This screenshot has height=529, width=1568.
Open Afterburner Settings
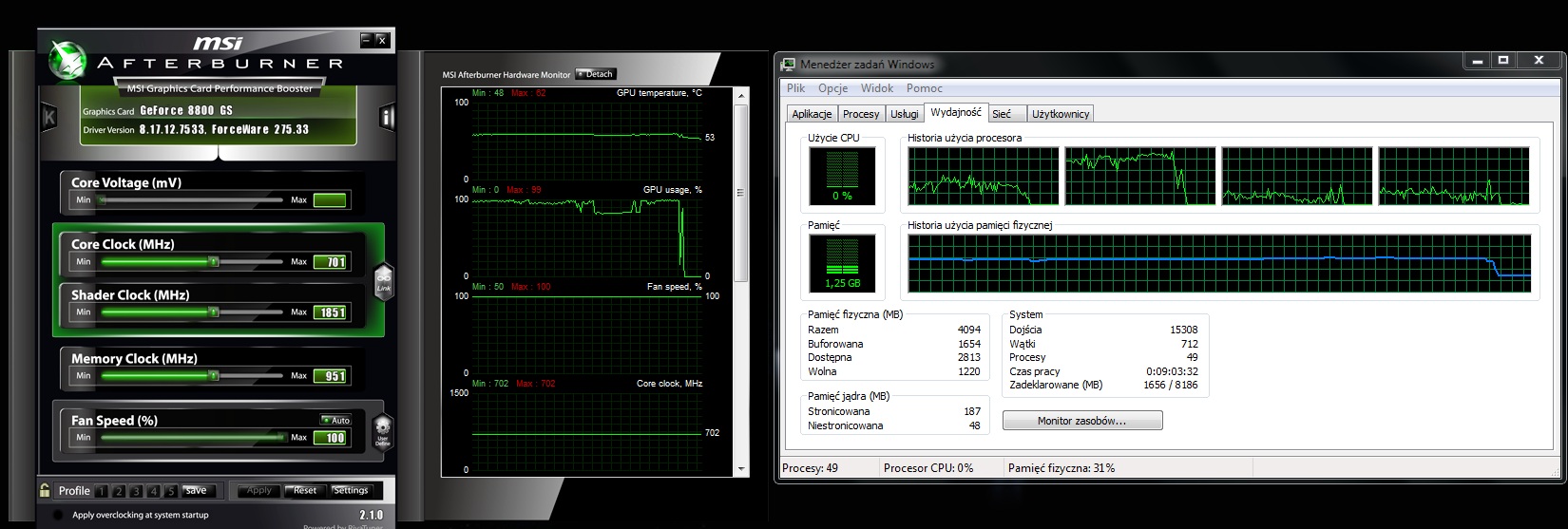pos(351,491)
